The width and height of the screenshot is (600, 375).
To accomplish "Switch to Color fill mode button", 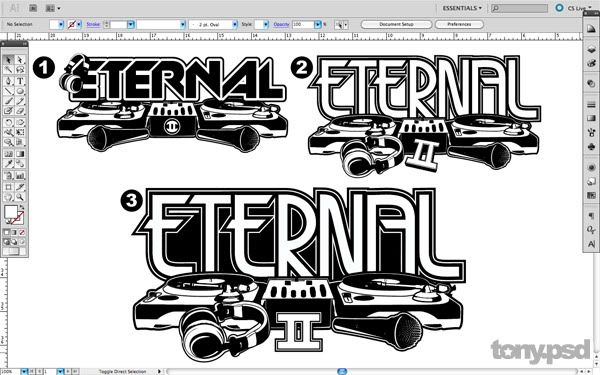I will click(x=7, y=232).
